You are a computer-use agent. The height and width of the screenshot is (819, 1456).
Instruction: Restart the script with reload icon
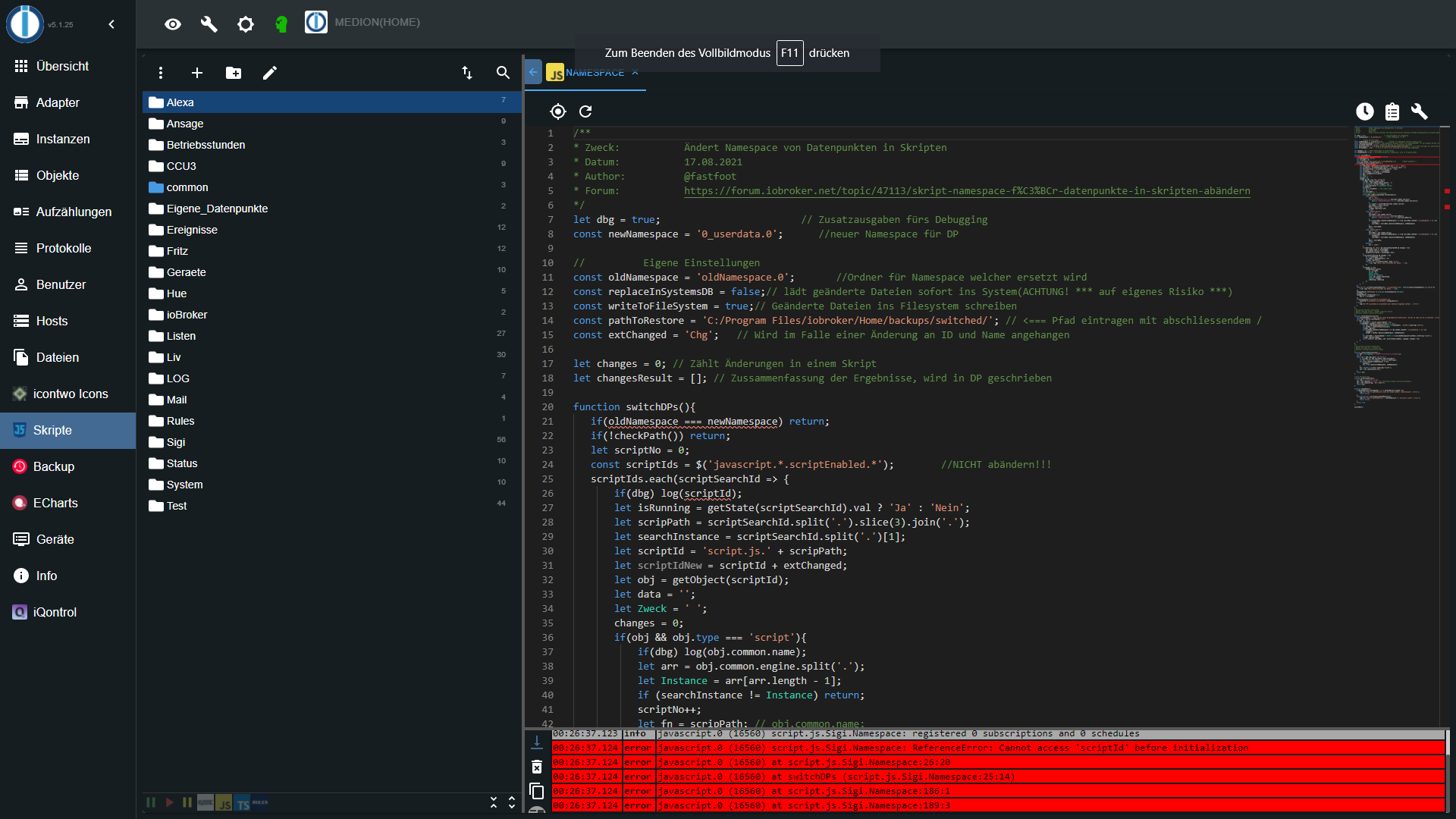[x=585, y=111]
